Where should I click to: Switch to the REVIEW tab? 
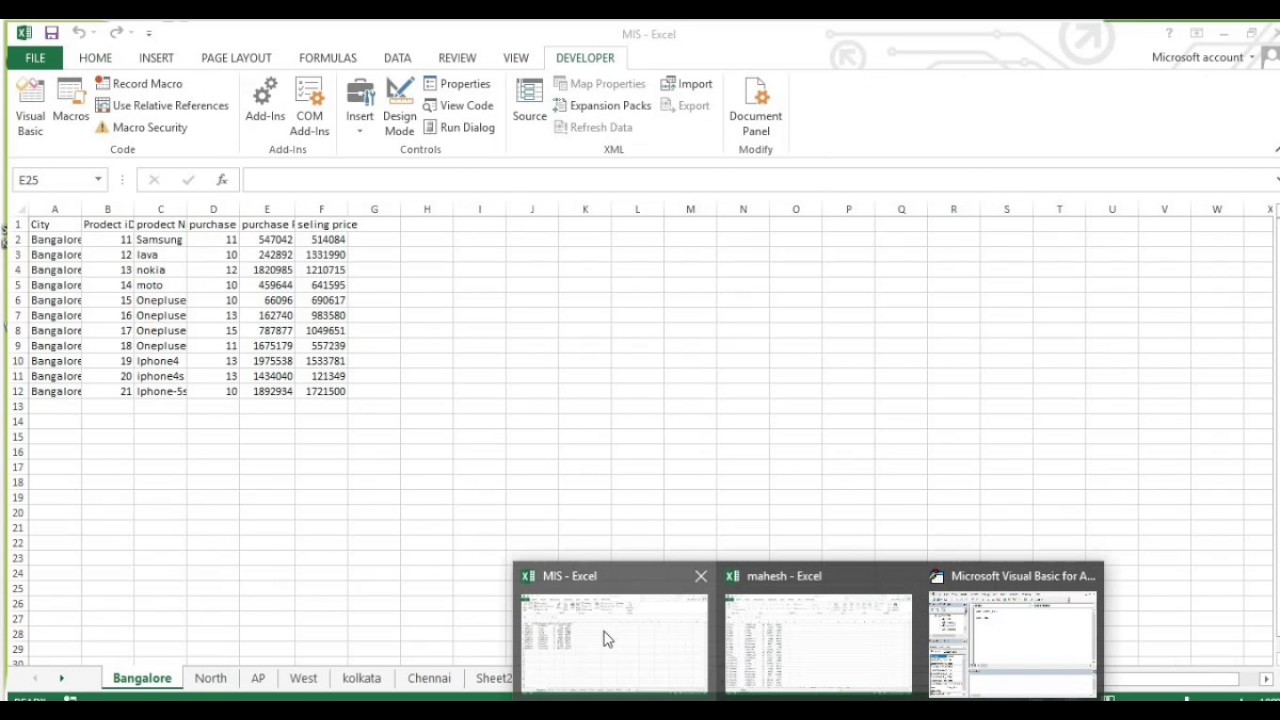pyautogui.click(x=457, y=58)
